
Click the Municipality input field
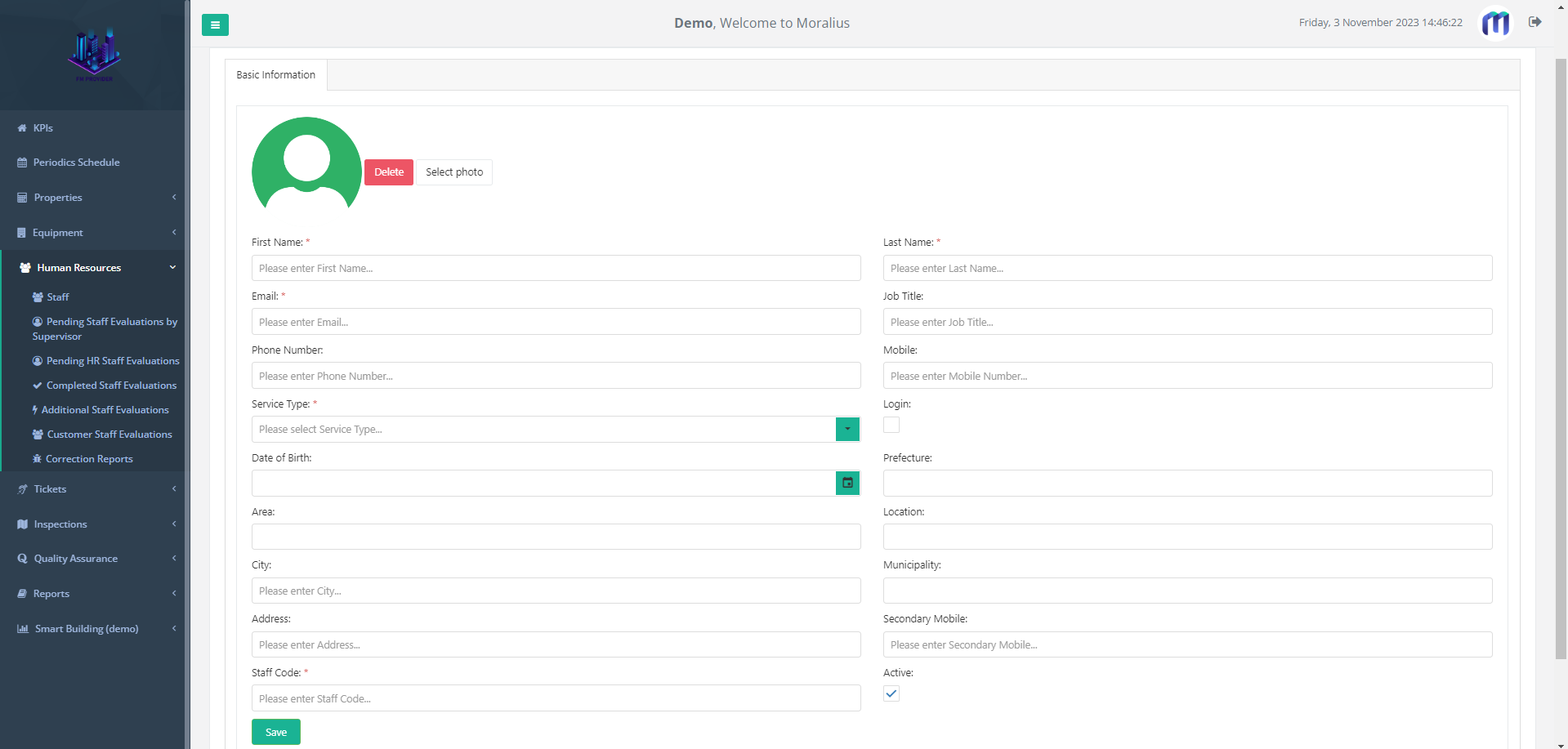pyautogui.click(x=1187, y=591)
